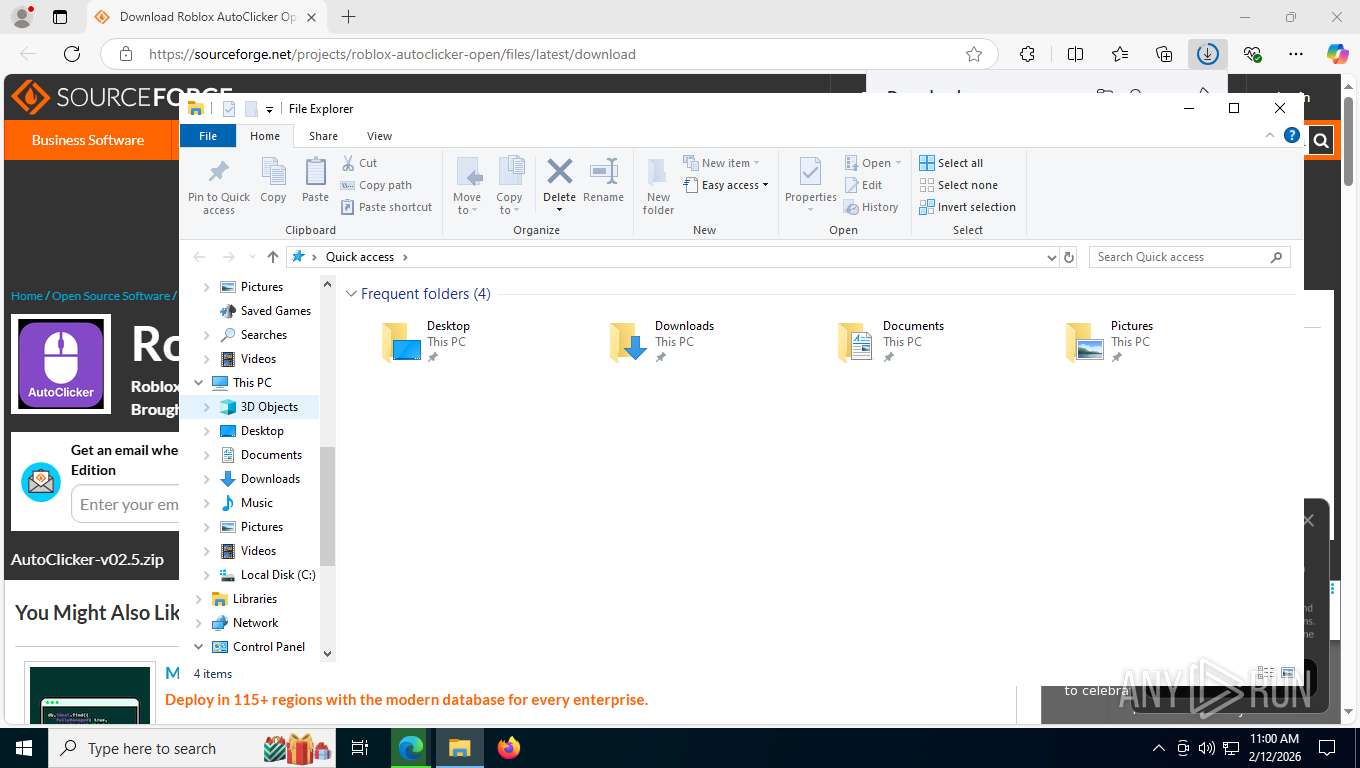Screen dimensions: 1360x768
Task: Open Edge extensions puzzle icon
Action: [x=1027, y=54]
